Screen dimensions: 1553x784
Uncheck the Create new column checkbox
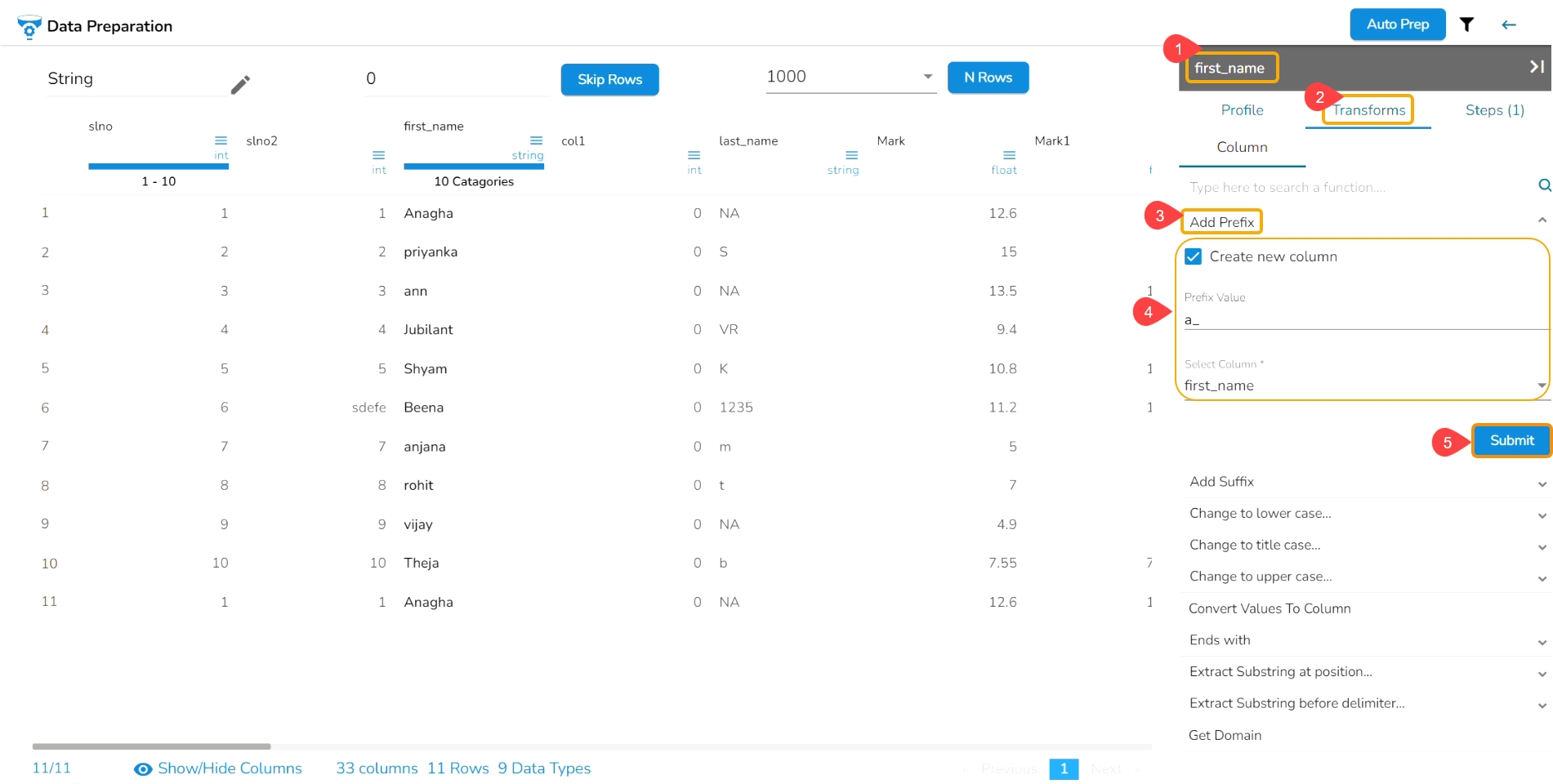point(1194,256)
